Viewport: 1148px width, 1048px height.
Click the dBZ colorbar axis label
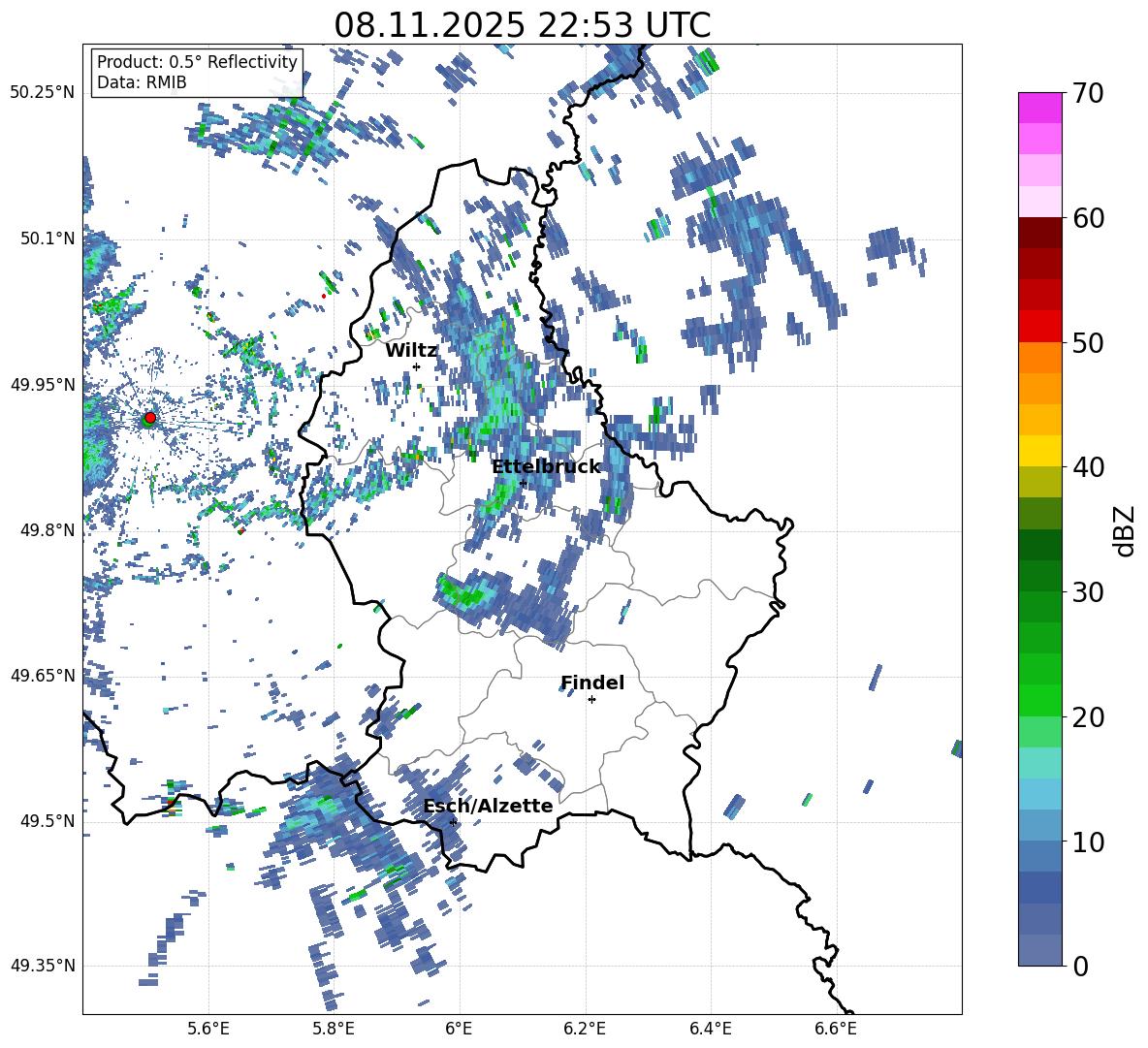(1125, 530)
